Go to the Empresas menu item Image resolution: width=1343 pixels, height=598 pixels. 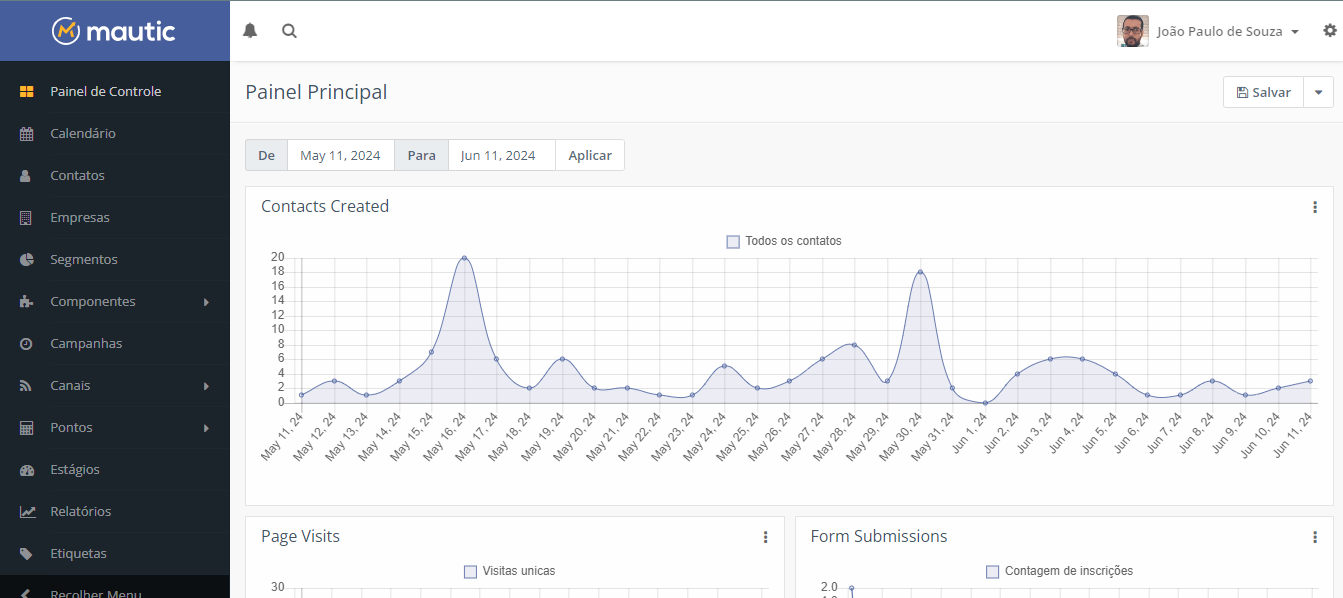(x=80, y=218)
